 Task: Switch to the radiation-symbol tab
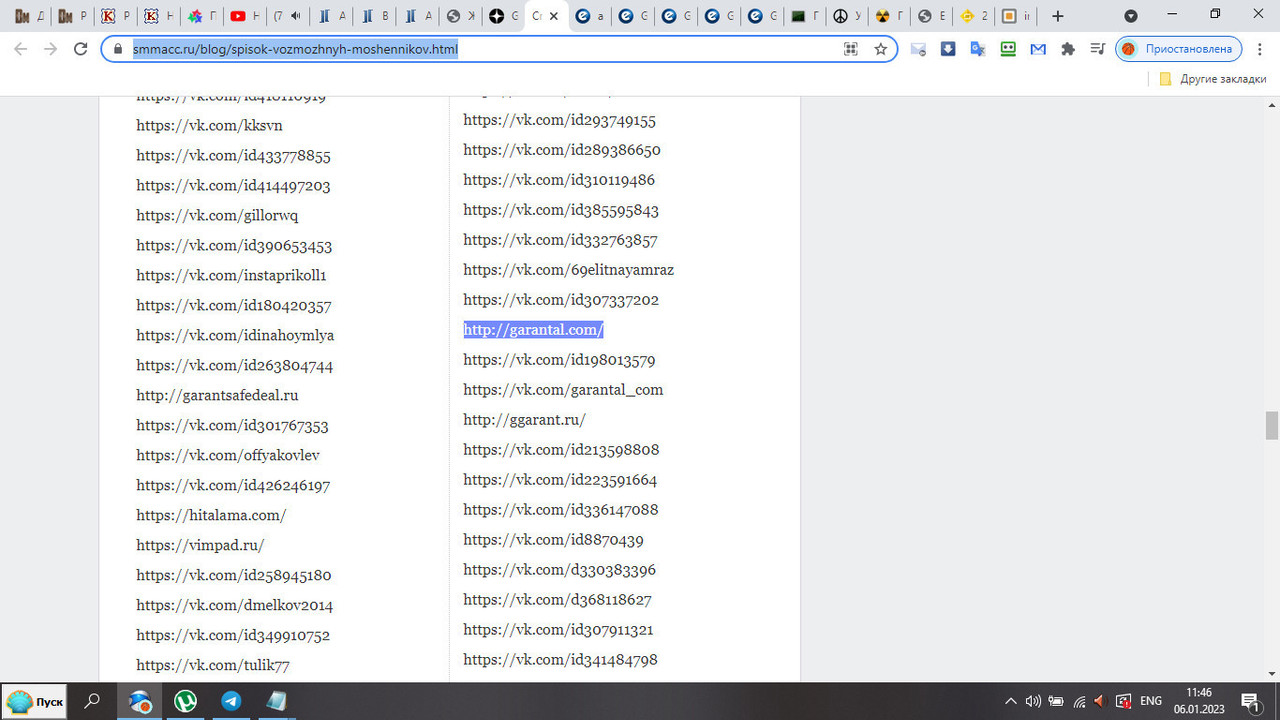point(890,16)
